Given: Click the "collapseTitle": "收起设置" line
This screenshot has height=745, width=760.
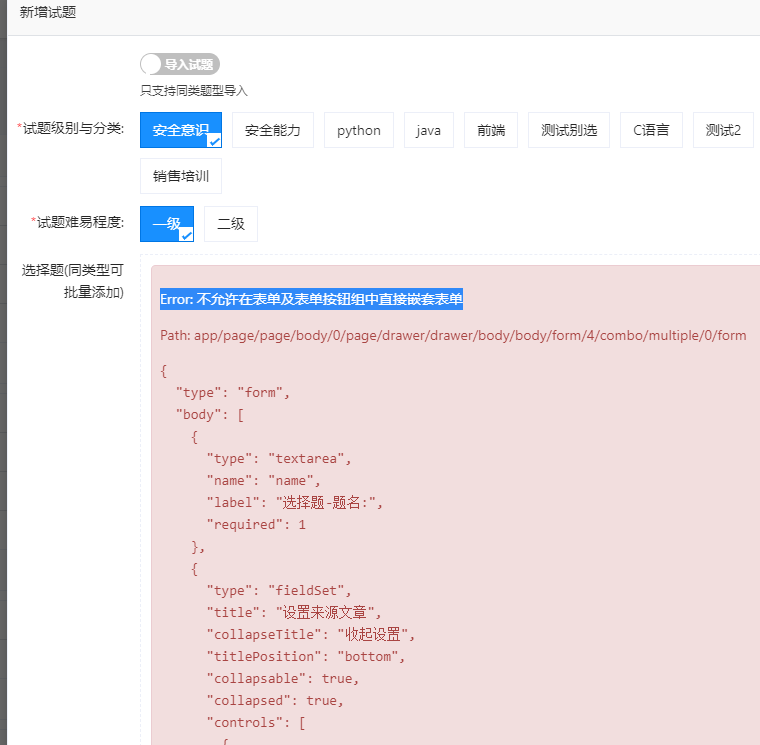Looking at the screenshot, I should (x=311, y=634).
